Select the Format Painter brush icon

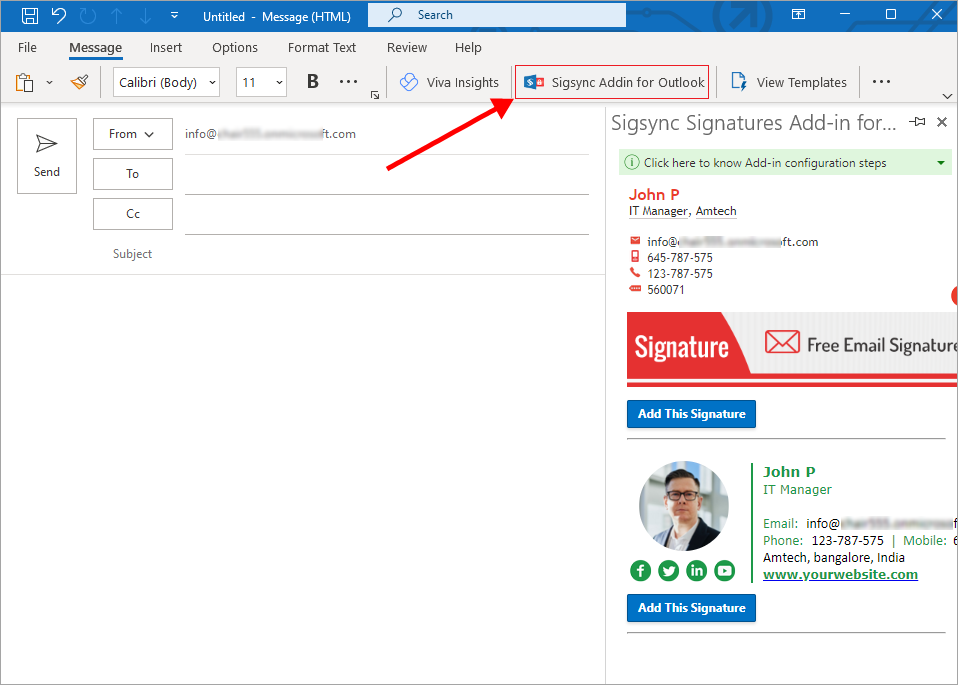tap(79, 82)
